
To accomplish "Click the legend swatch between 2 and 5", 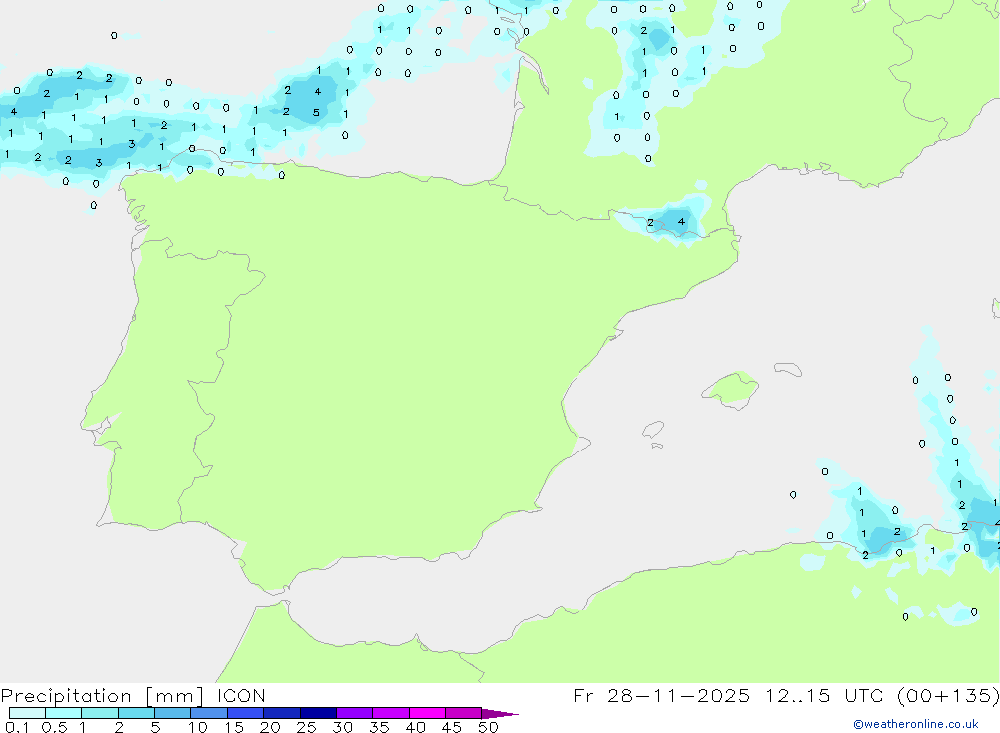I will (x=136, y=713).
